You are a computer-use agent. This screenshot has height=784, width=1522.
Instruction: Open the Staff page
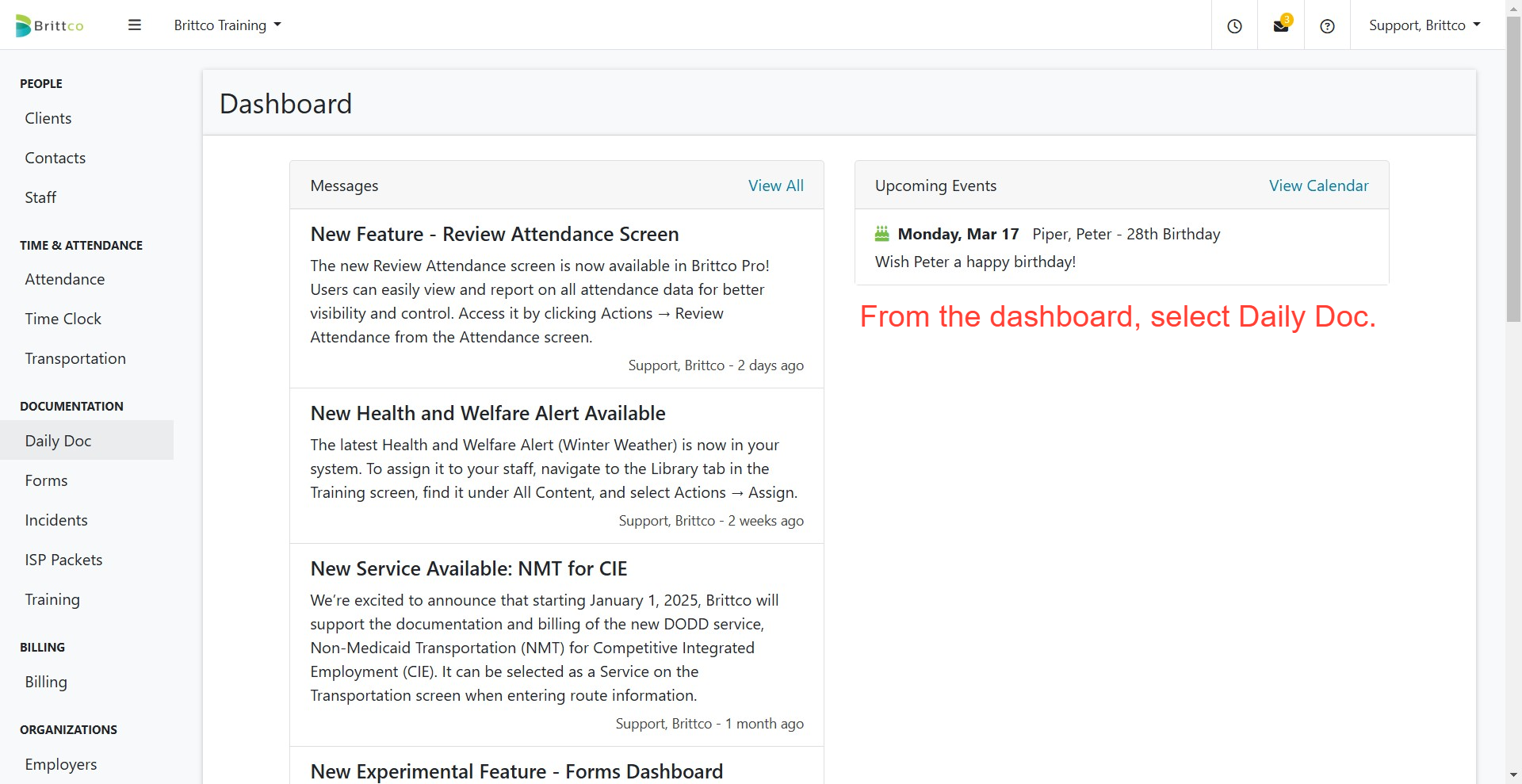[40, 197]
